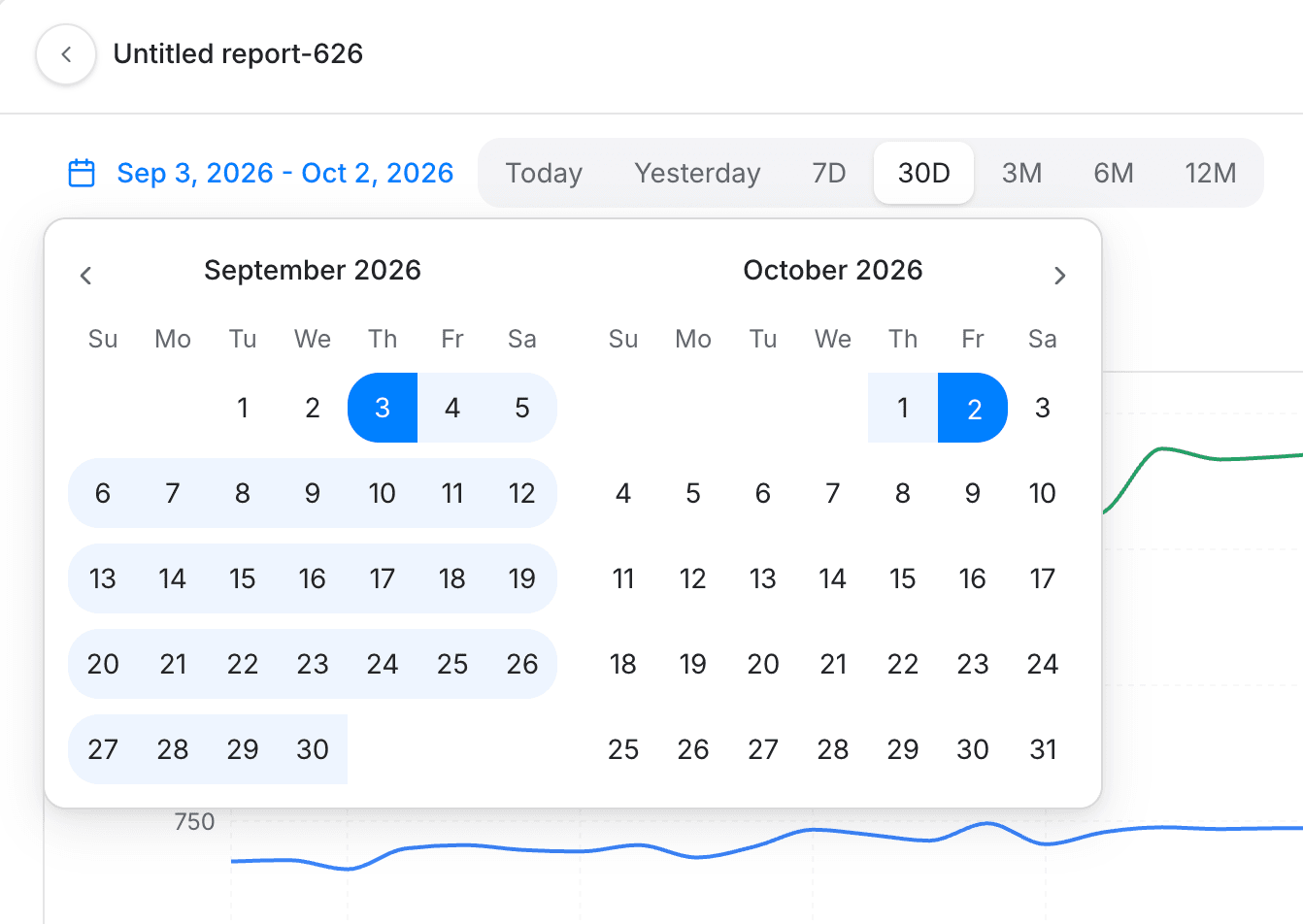This screenshot has width=1303, height=924.
Task: Choose September 12 in calendar
Action: 522,493
